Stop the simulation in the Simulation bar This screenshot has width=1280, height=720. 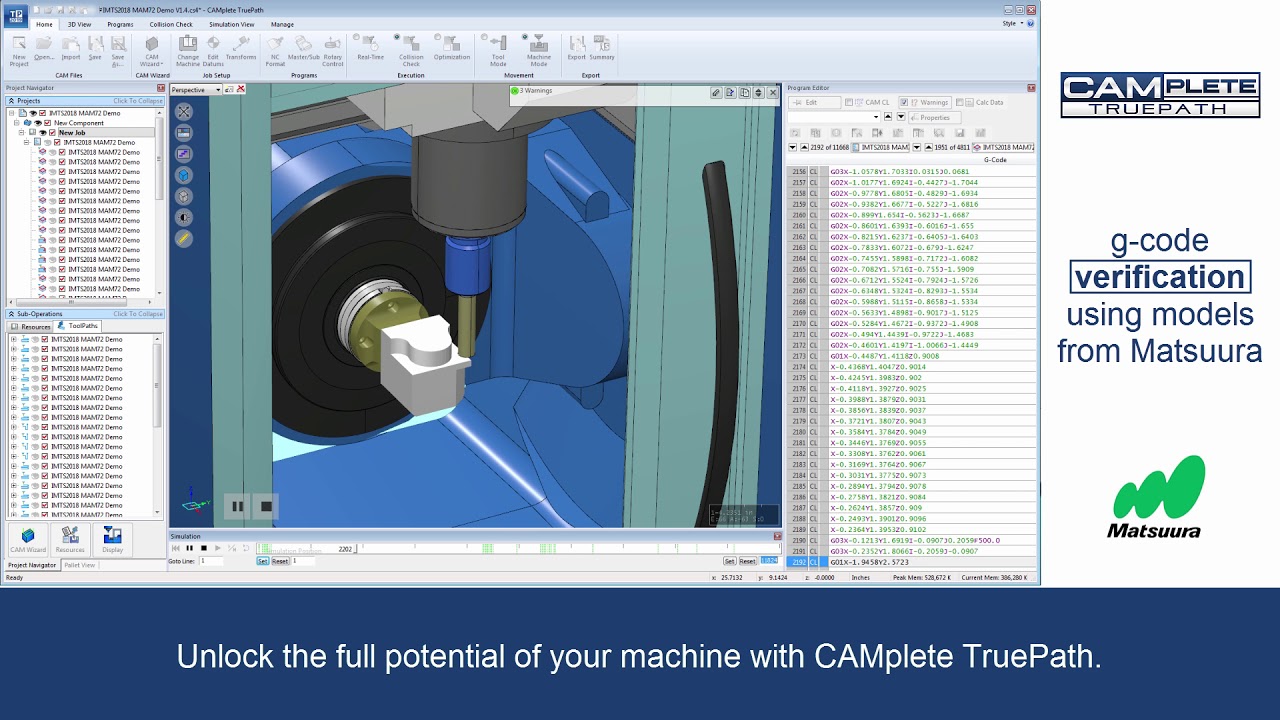click(x=204, y=548)
